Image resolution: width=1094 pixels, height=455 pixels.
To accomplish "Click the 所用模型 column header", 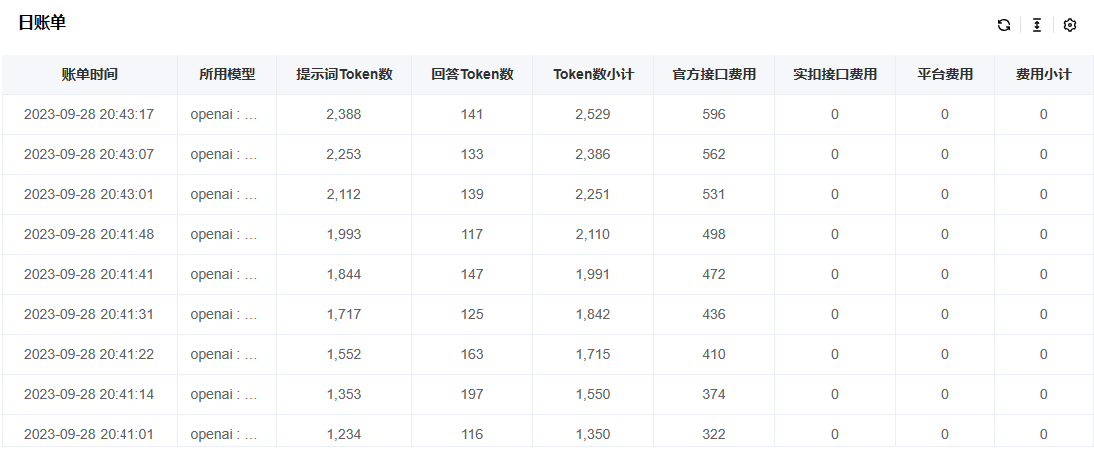I will click(227, 74).
